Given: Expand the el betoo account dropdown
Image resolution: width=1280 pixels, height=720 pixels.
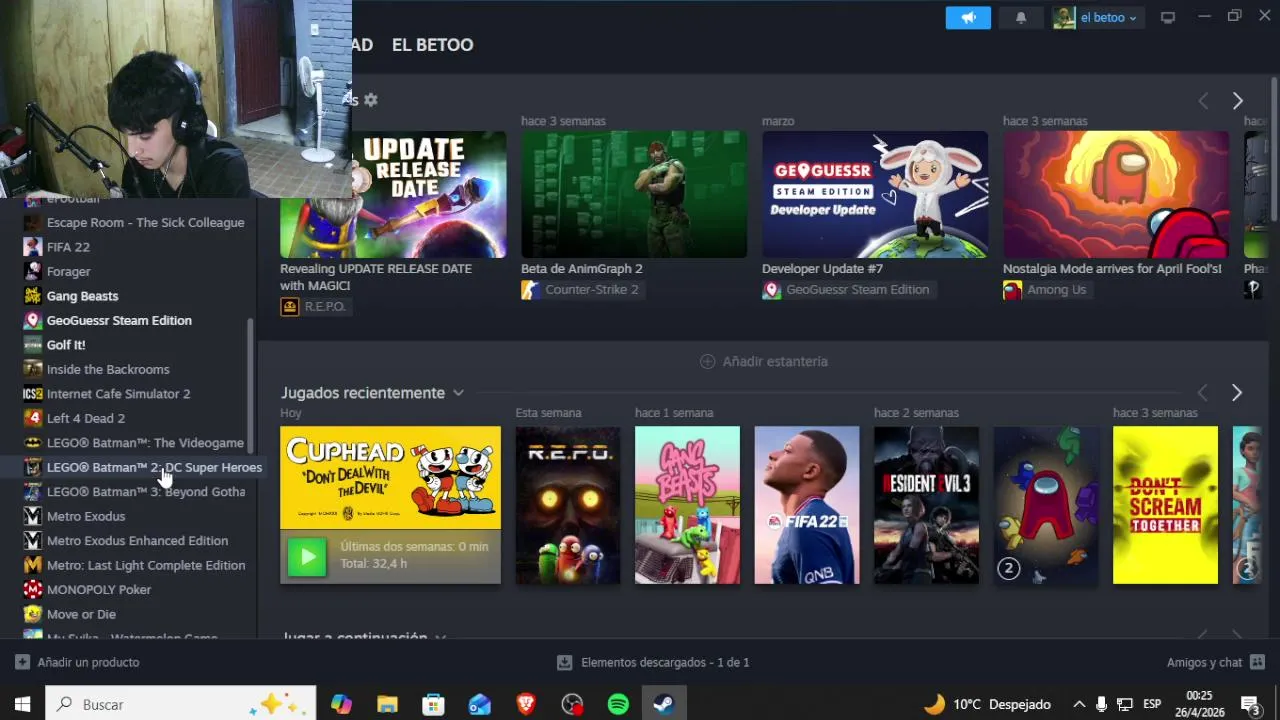Looking at the screenshot, I should click(x=1097, y=17).
